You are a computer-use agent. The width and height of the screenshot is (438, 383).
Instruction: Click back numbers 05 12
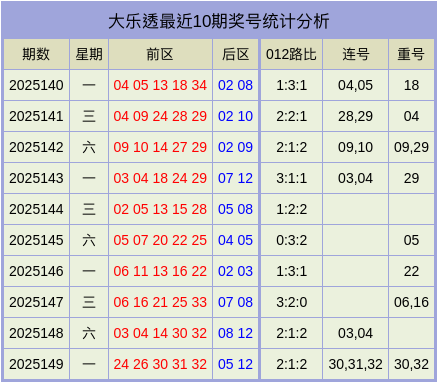point(235,364)
